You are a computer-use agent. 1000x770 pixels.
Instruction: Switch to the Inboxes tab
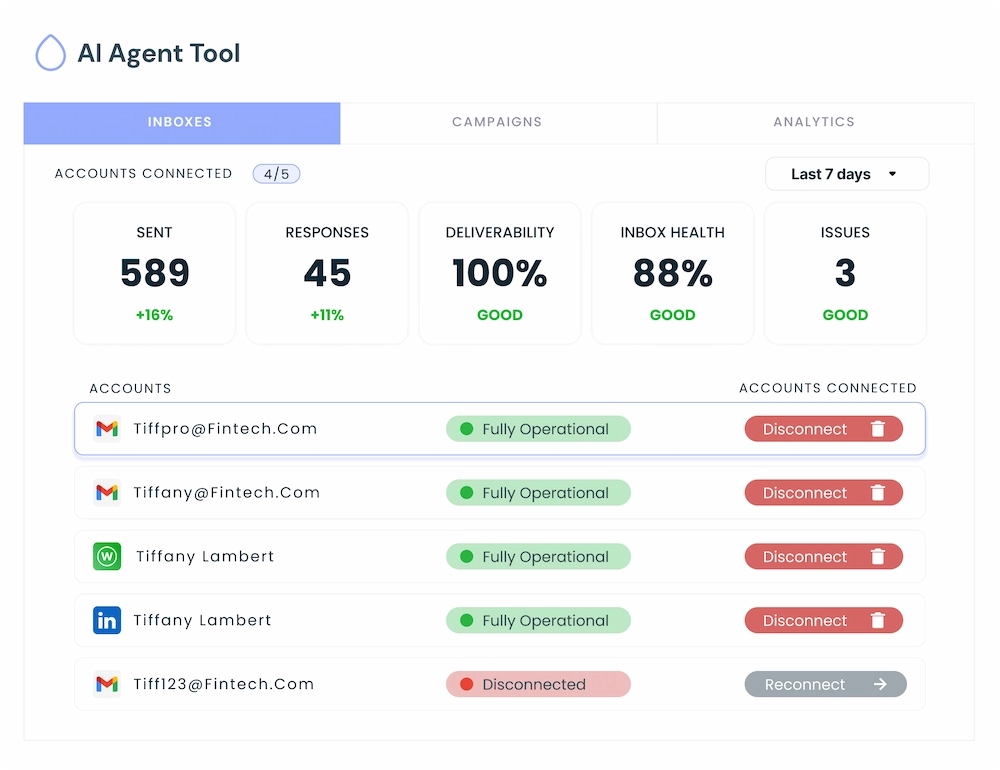(182, 122)
